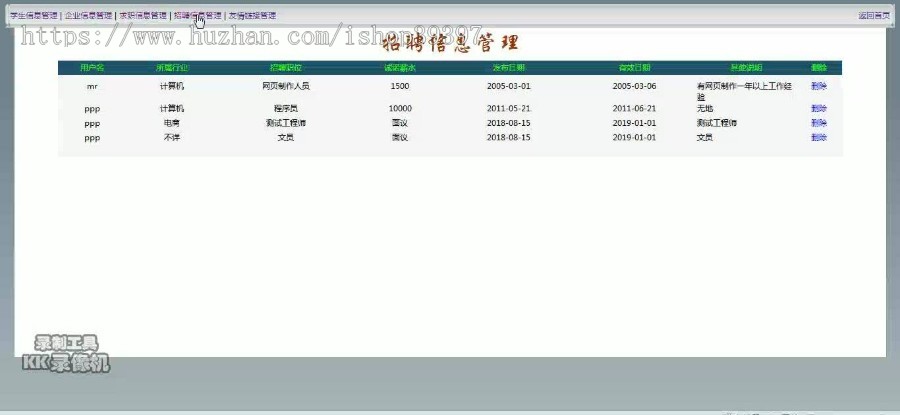The image size is (900, 415).
Task: Select 计算机 in the mr row
Action: click(172, 86)
